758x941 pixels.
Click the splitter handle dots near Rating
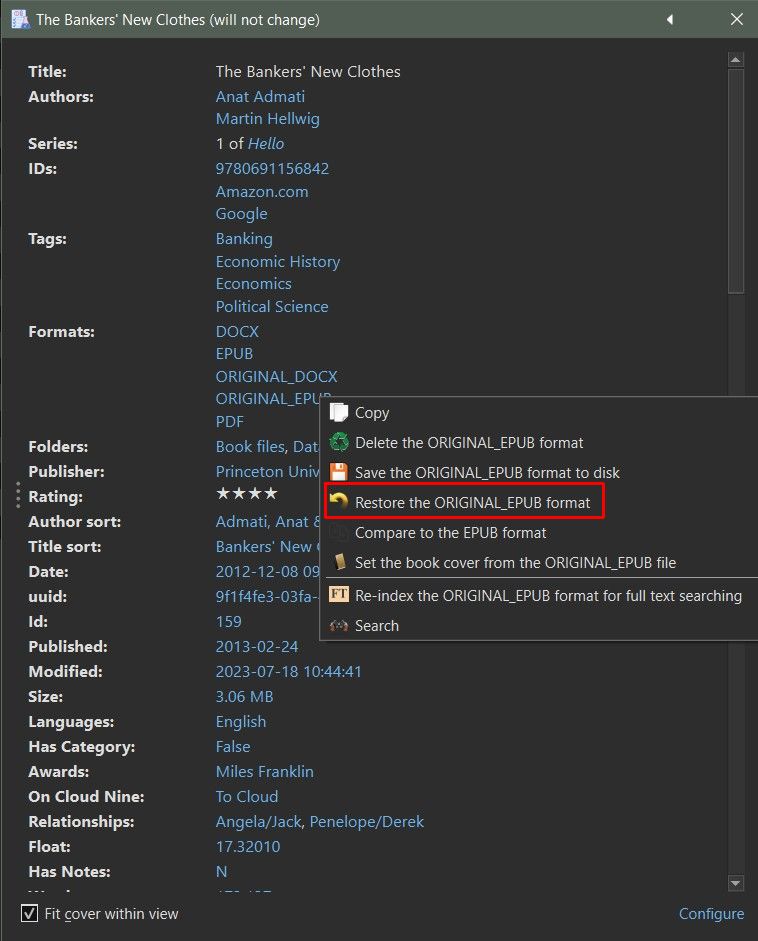pos(18,495)
